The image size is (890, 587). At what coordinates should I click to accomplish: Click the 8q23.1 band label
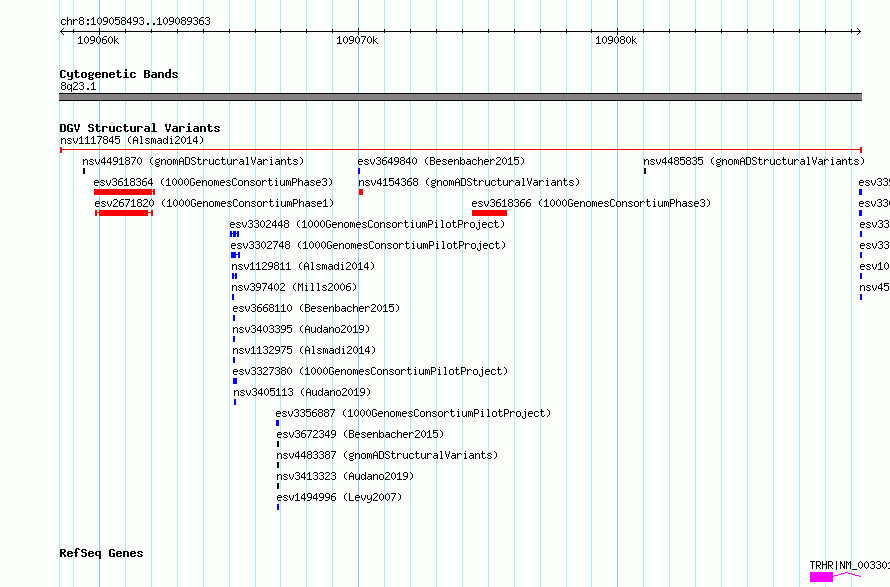coord(78,86)
